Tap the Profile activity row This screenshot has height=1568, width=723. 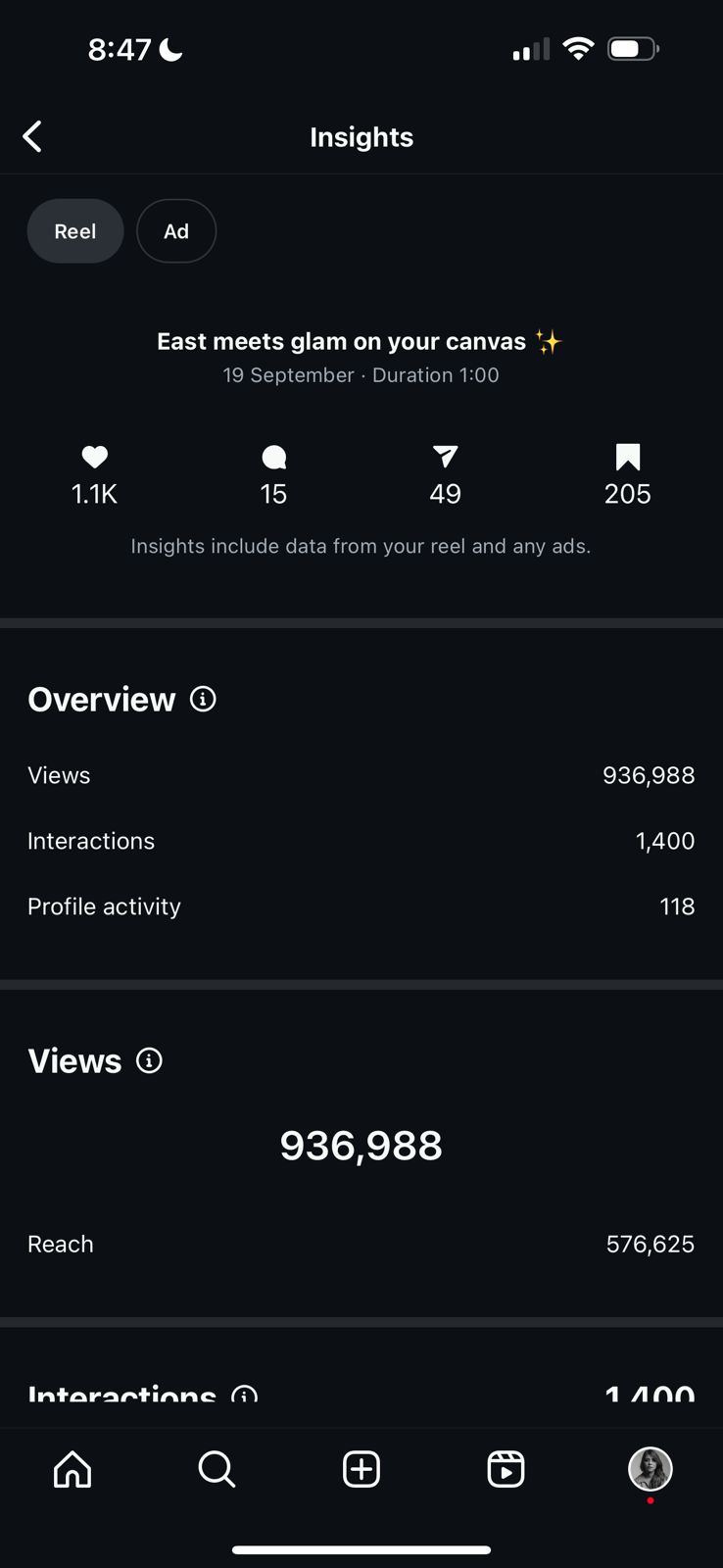coord(361,906)
